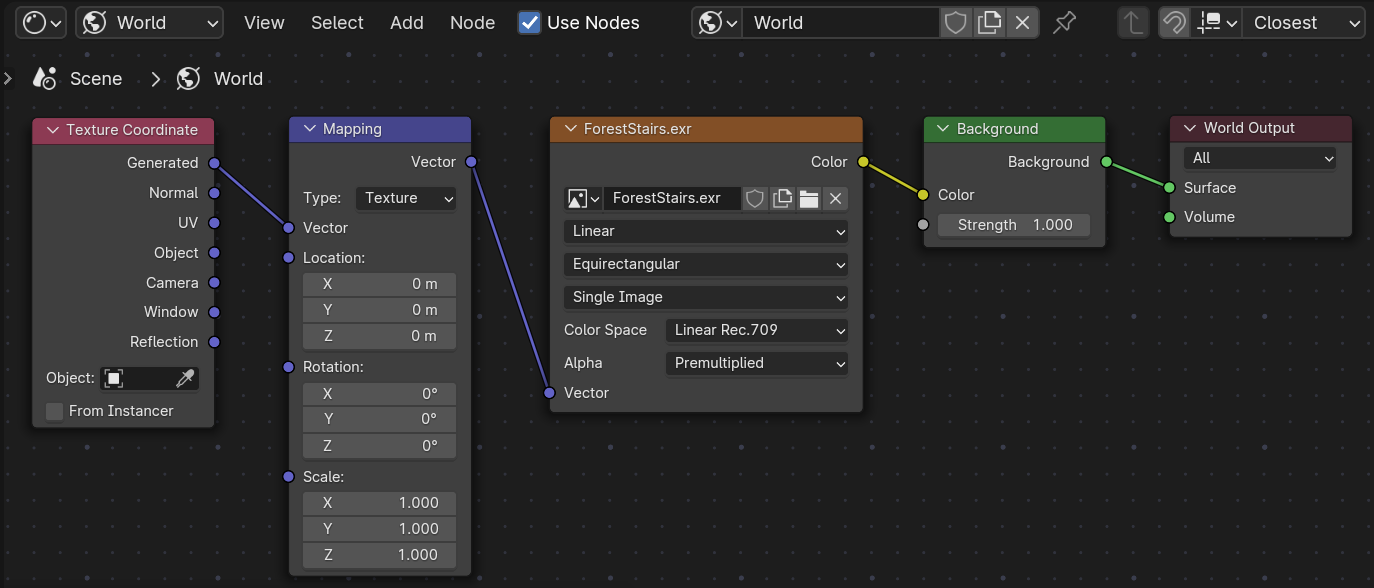Click the Location X field

point(379,284)
